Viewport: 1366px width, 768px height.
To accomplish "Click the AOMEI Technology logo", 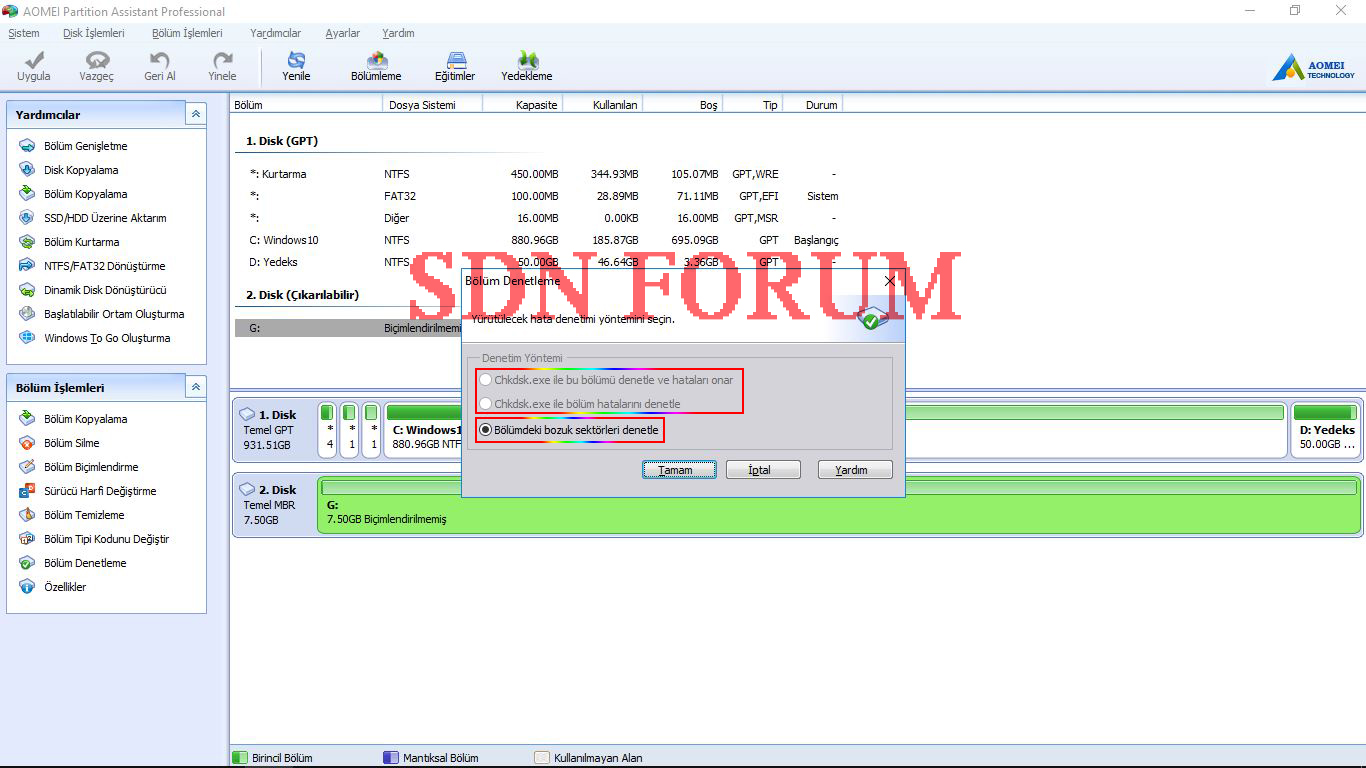I will (x=1313, y=67).
